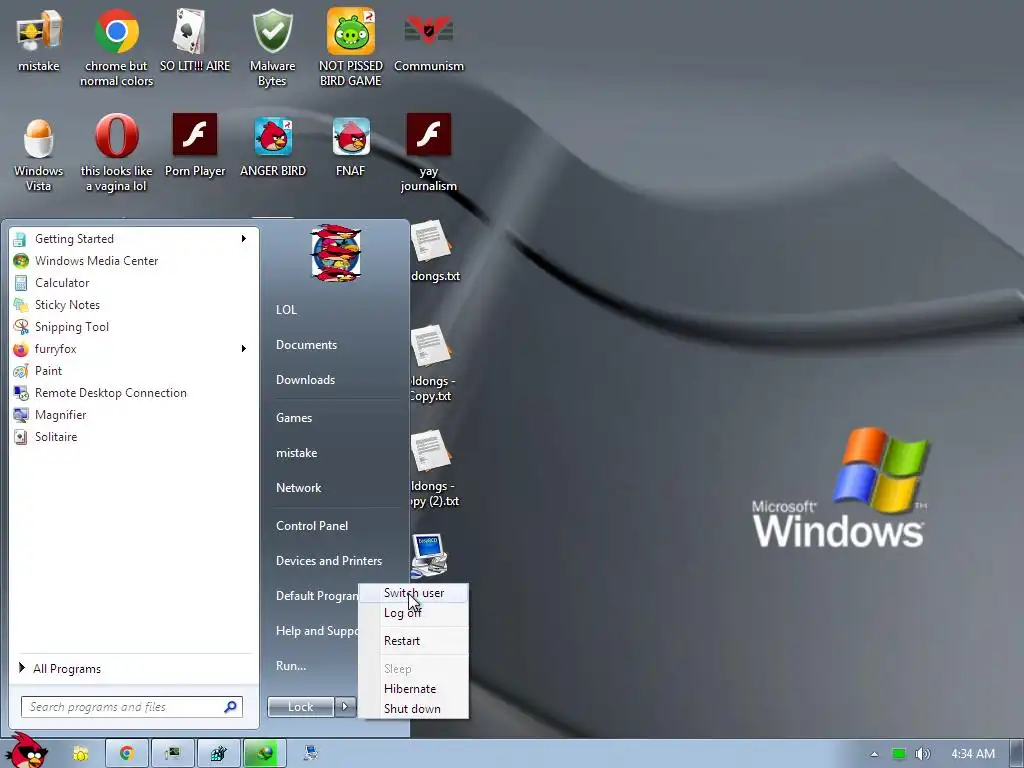The width and height of the screenshot is (1024, 768).
Task: Open the LOL user folder link
Action: point(286,310)
